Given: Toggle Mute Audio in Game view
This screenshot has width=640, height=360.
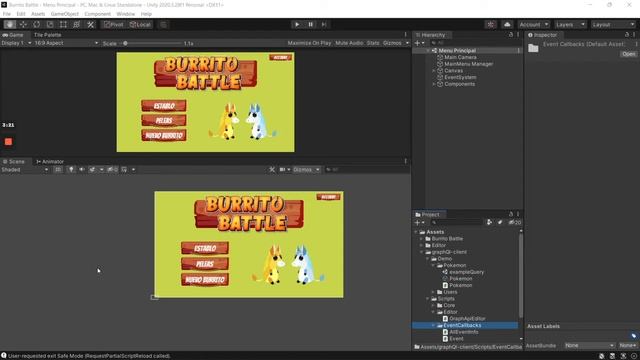Looking at the screenshot, I should 349,43.
